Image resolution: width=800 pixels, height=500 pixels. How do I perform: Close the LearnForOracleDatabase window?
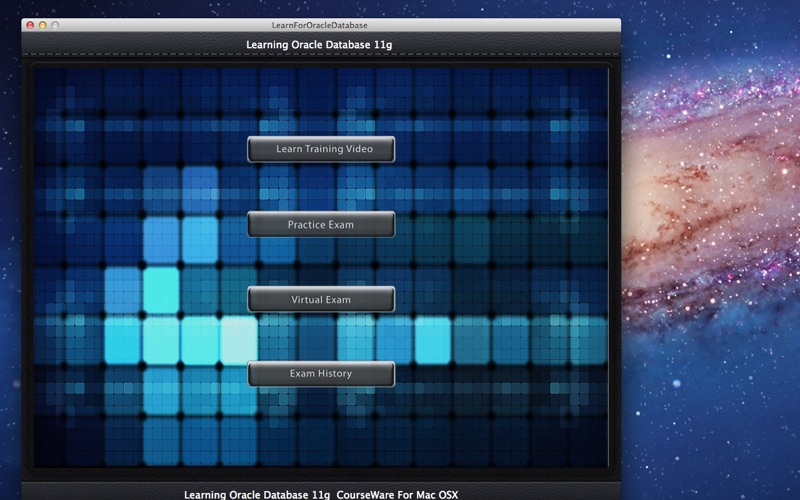[x=30, y=25]
